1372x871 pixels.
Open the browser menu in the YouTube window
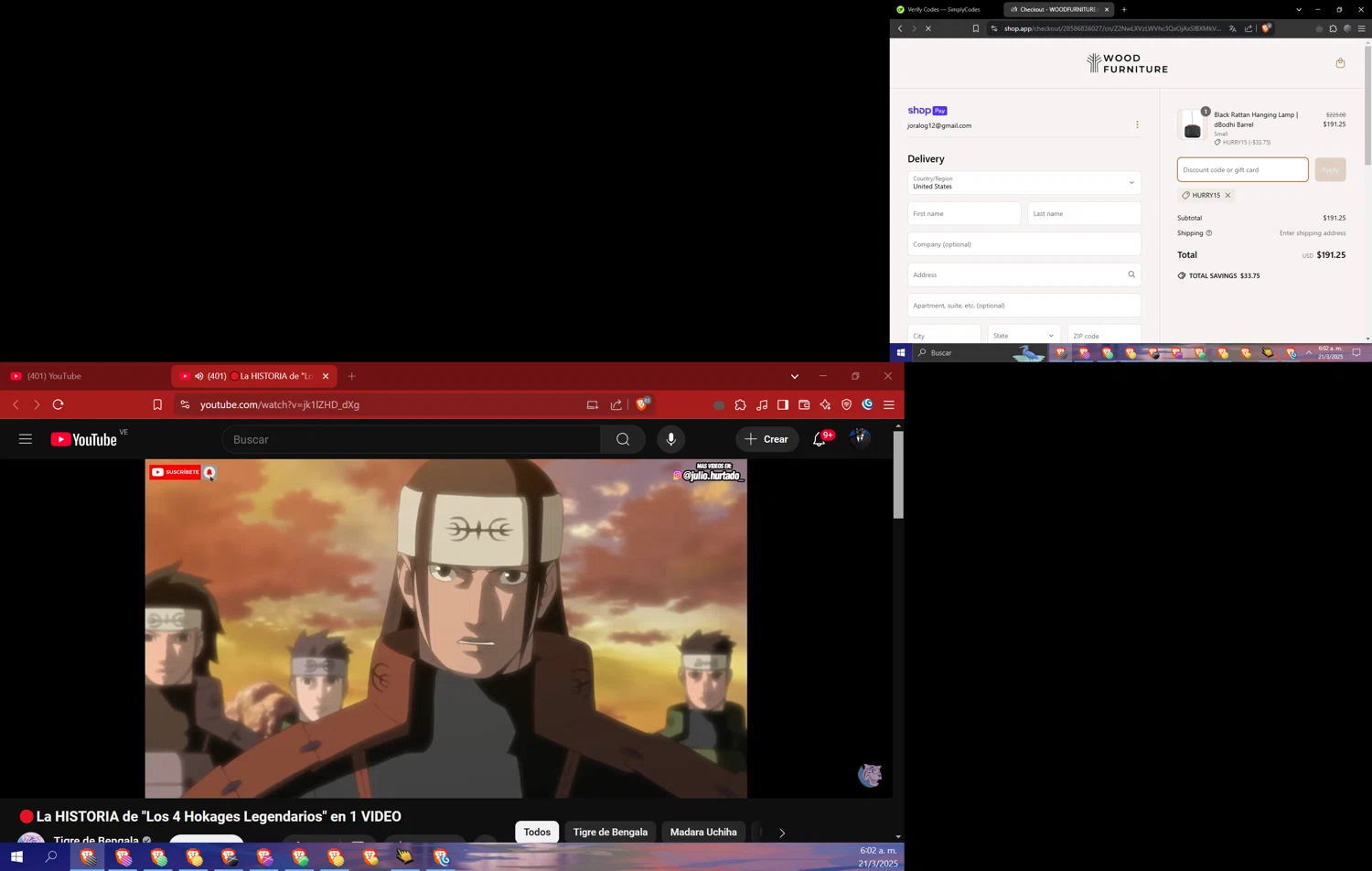(x=889, y=404)
